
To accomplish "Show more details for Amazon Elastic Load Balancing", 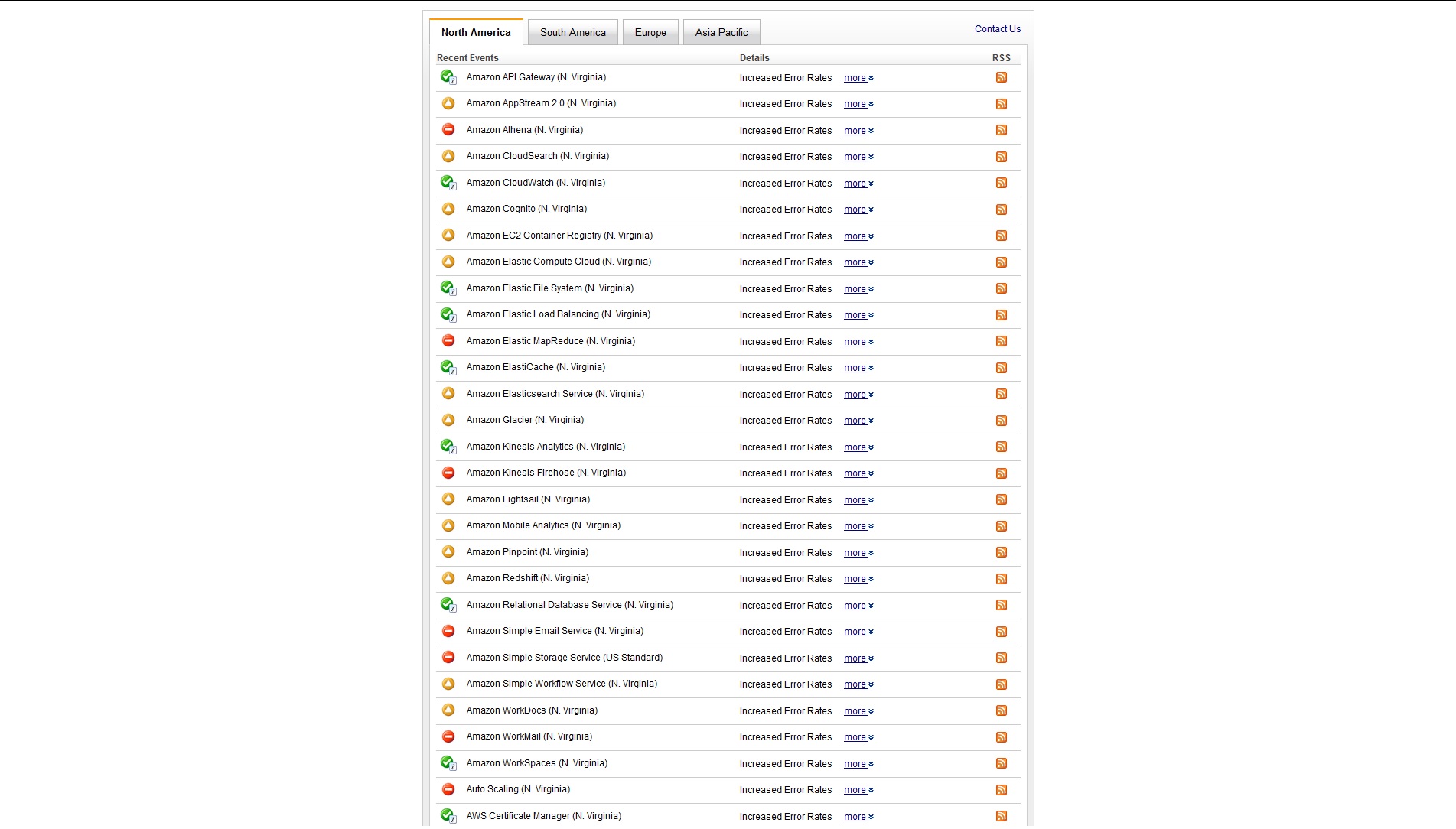I will coord(858,315).
